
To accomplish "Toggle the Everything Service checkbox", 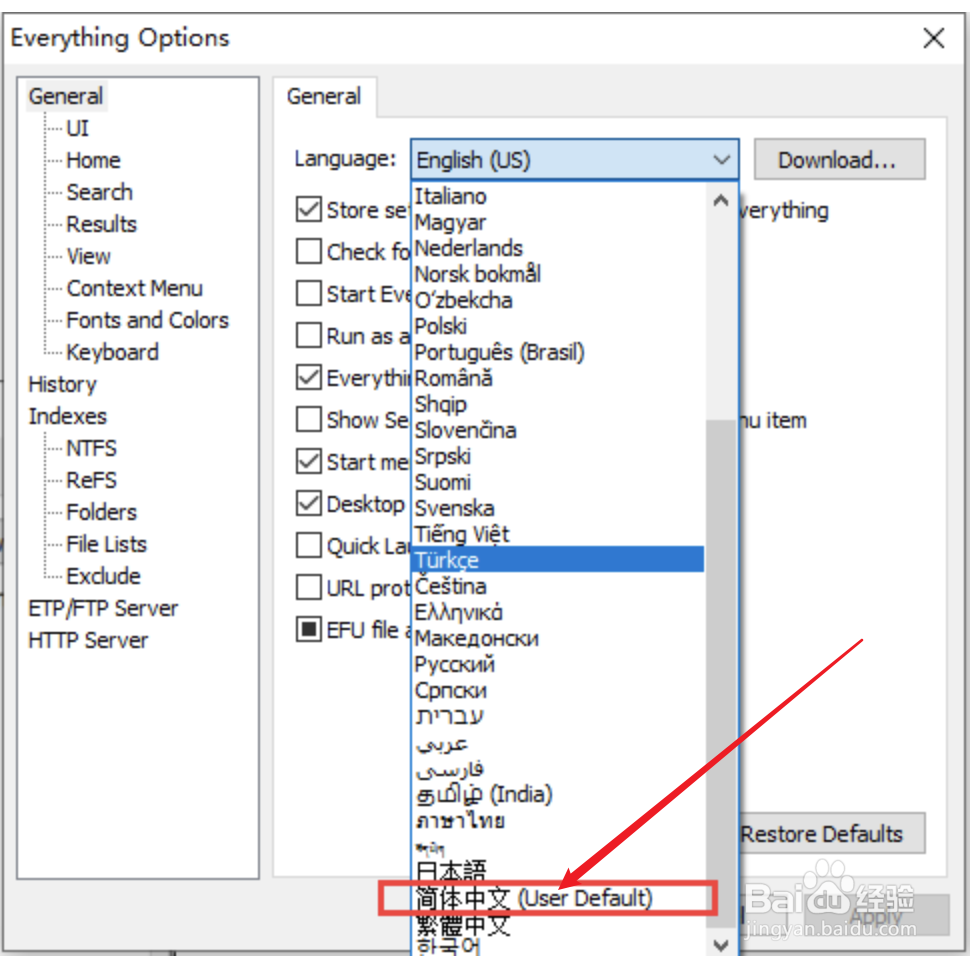I will pos(308,377).
